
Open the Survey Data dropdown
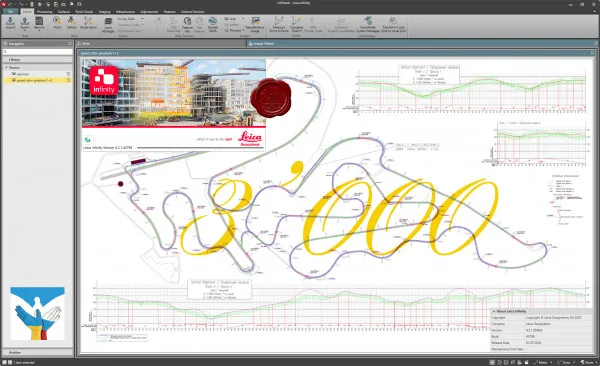[x=130, y=19]
